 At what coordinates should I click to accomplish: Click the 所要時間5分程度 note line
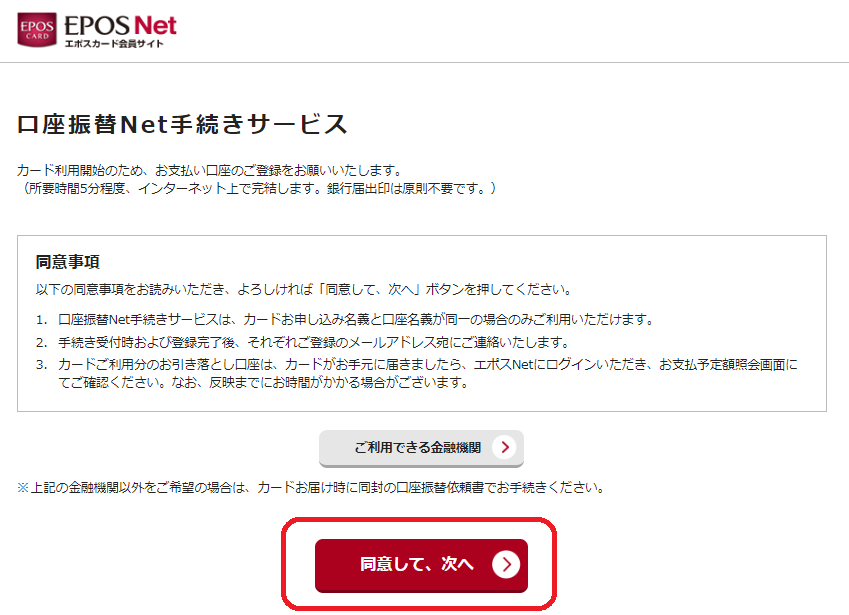(x=257, y=188)
